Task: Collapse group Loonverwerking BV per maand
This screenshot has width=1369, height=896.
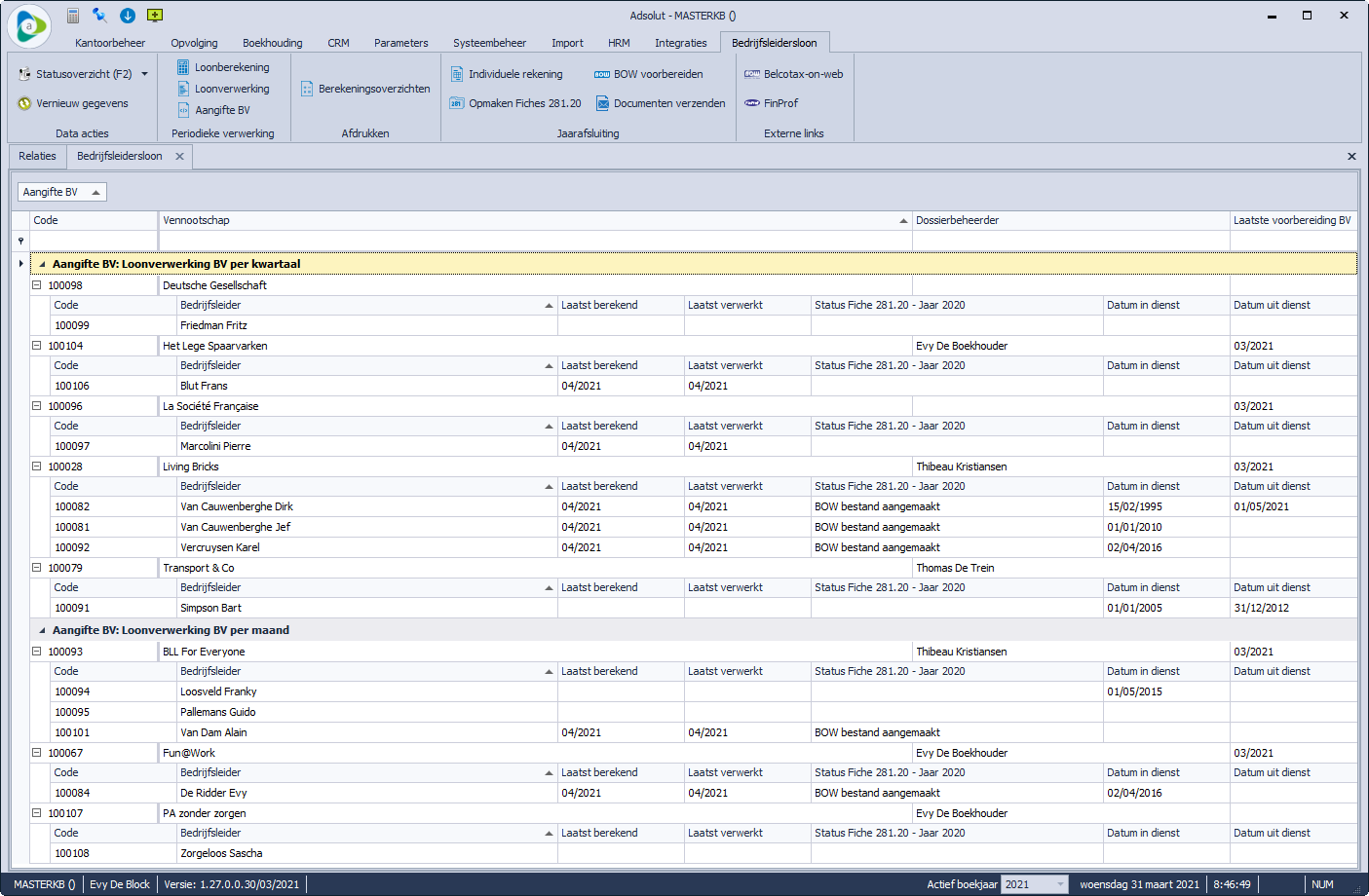Action: tap(42, 630)
